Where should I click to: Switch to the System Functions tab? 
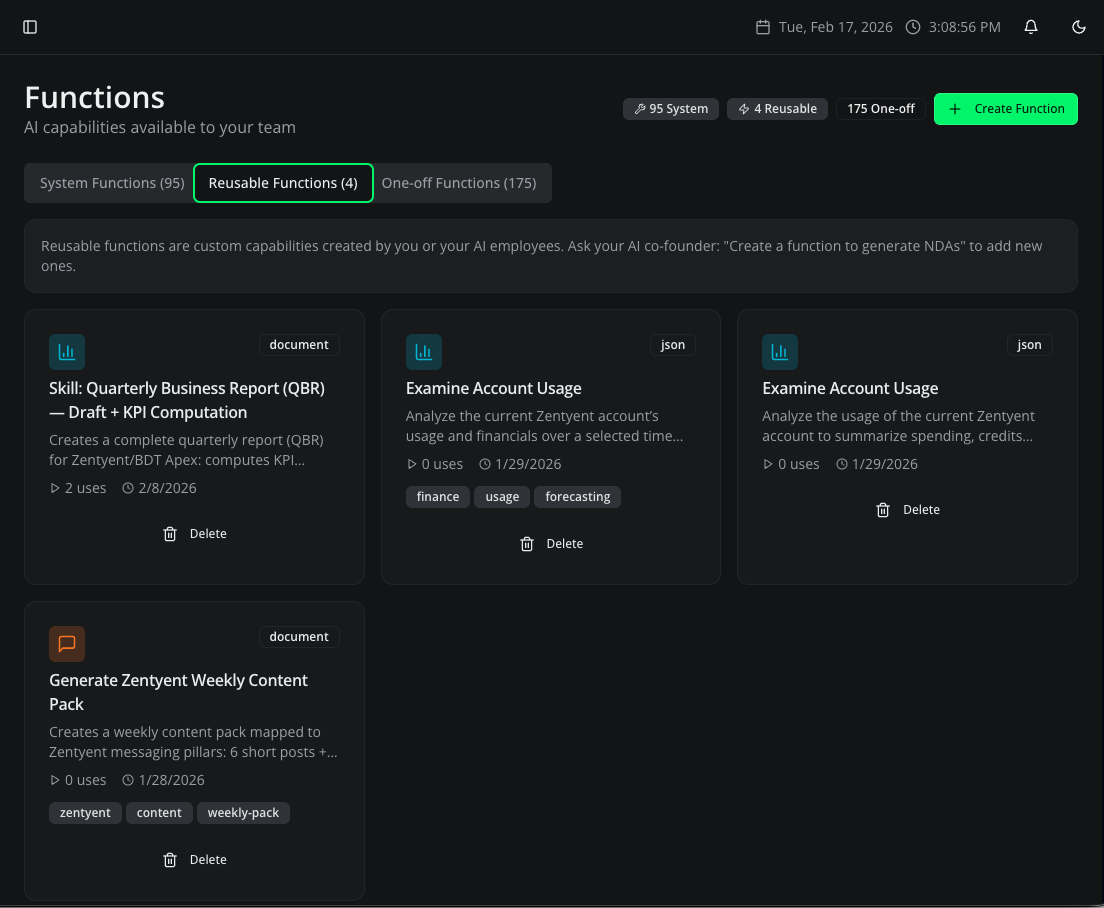[111, 183]
